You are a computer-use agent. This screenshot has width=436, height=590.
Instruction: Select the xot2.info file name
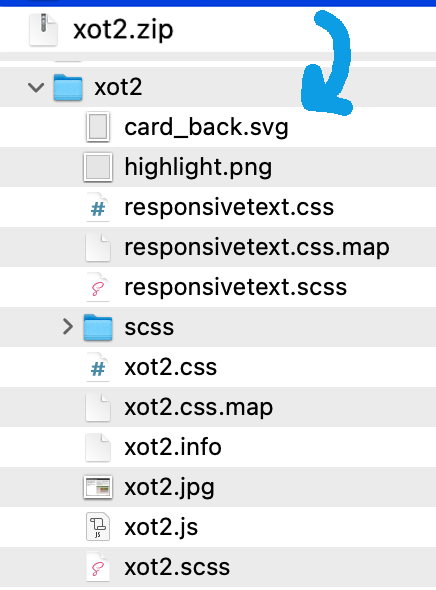[x=173, y=447]
